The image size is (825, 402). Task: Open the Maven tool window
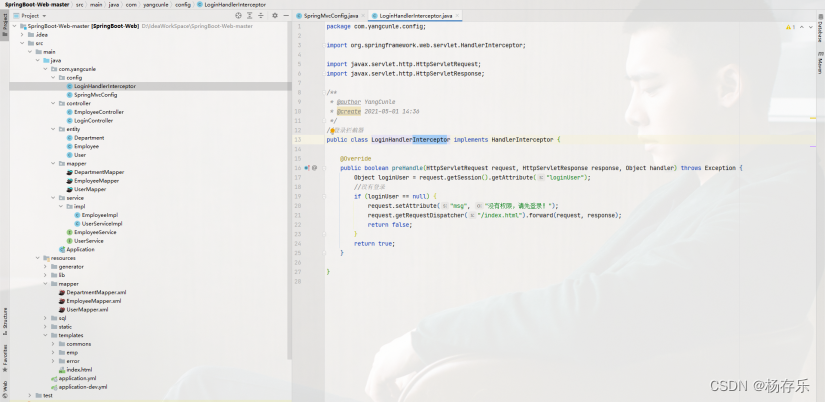click(x=820, y=63)
